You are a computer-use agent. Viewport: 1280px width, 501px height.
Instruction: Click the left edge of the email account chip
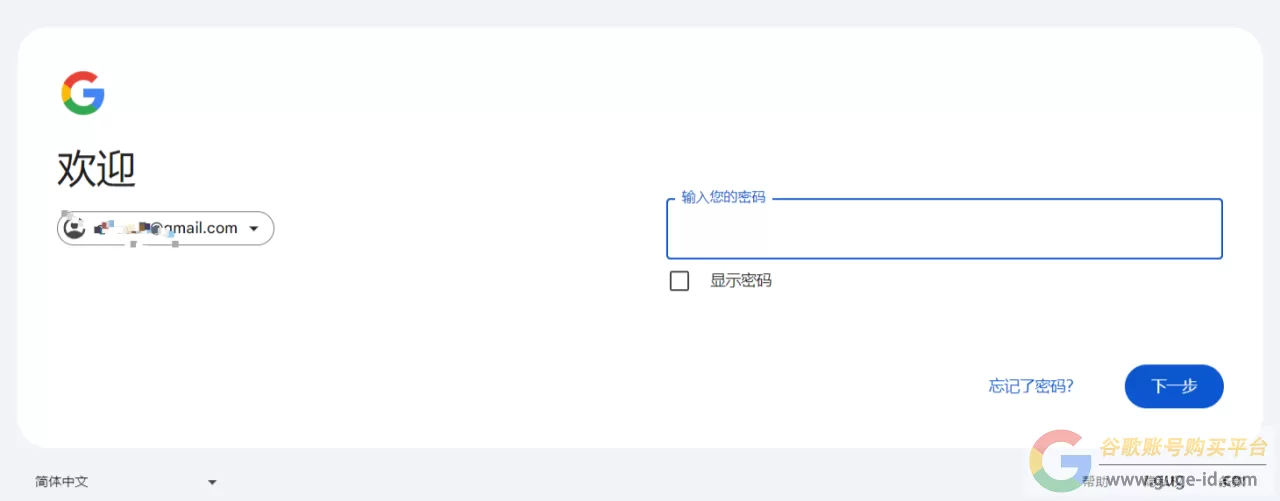[x=61, y=229]
